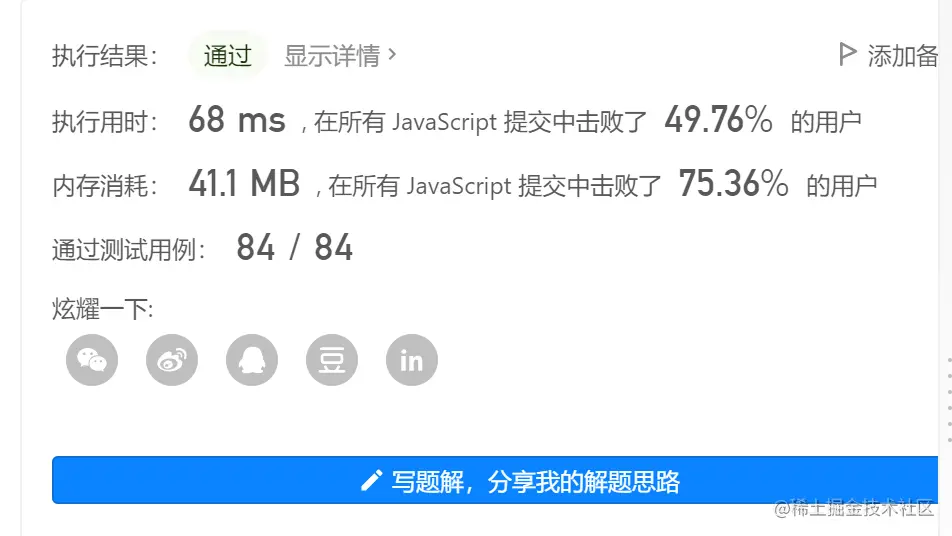Click the 添加备注 text label

click(903, 56)
